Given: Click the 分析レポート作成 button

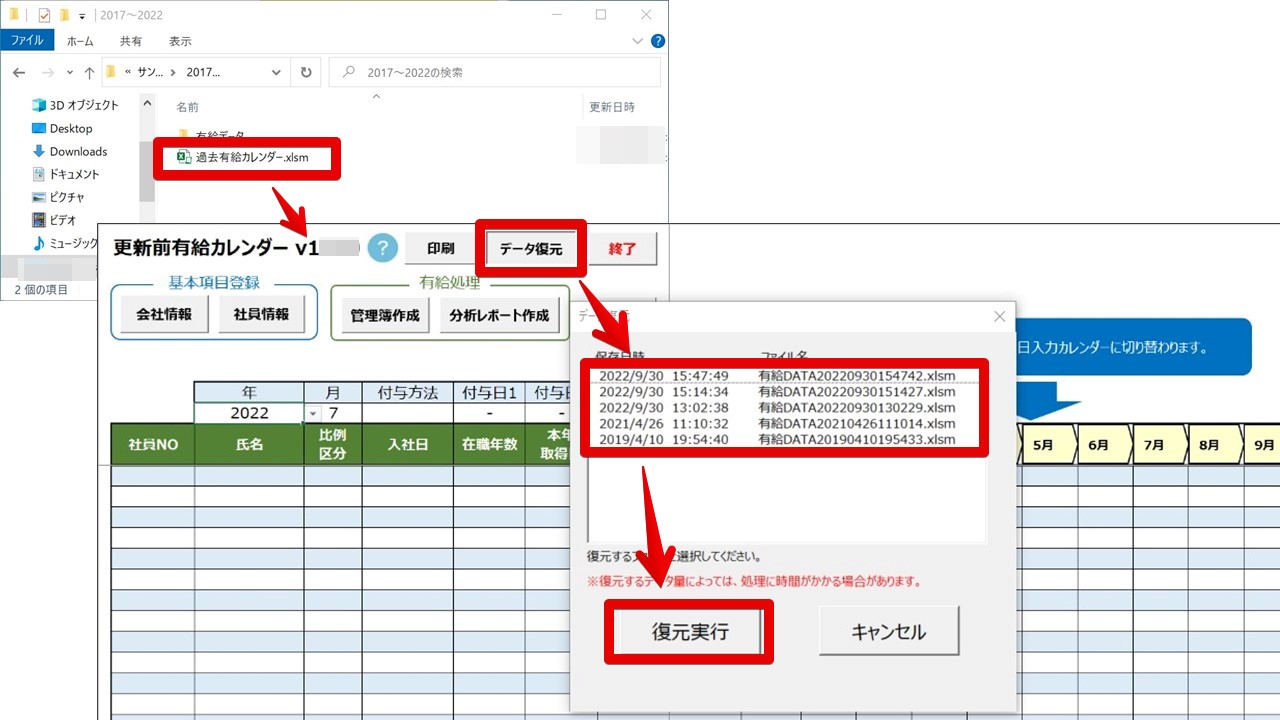Looking at the screenshot, I should (x=499, y=315).
